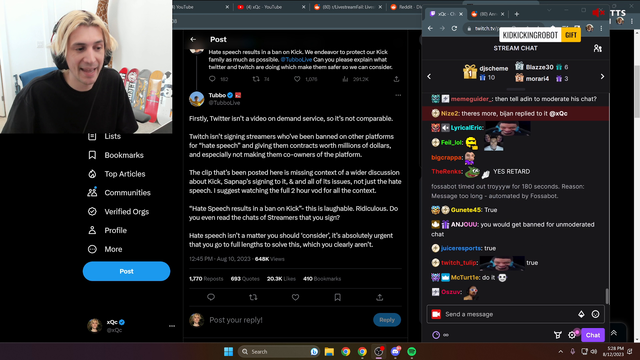Open the chat filter funnel icon

[558, 335]
